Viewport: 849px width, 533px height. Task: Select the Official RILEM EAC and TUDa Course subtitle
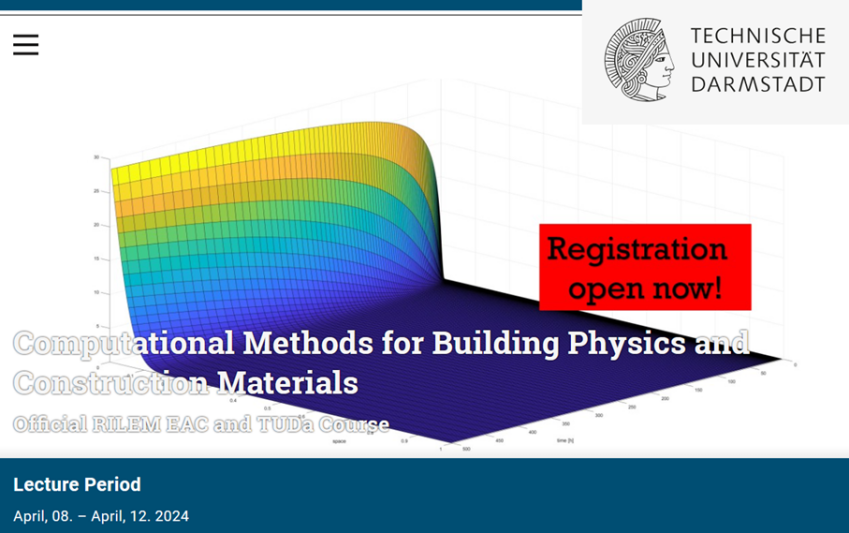pos(201,424)
